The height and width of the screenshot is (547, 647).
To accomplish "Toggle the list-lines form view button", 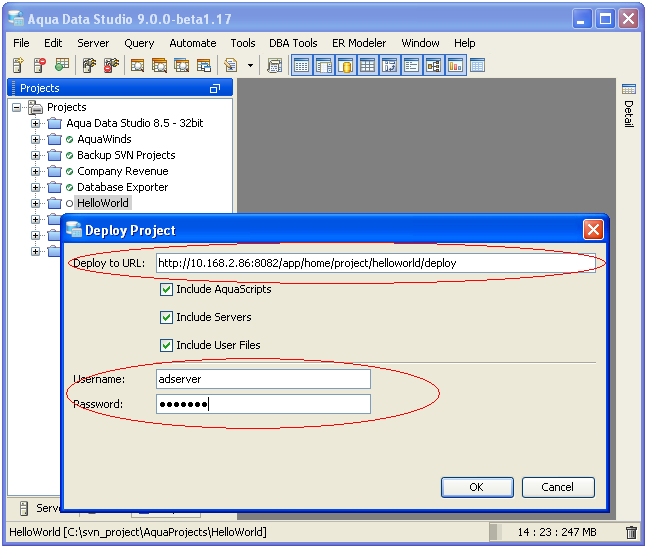I will [x=411, y=66].
